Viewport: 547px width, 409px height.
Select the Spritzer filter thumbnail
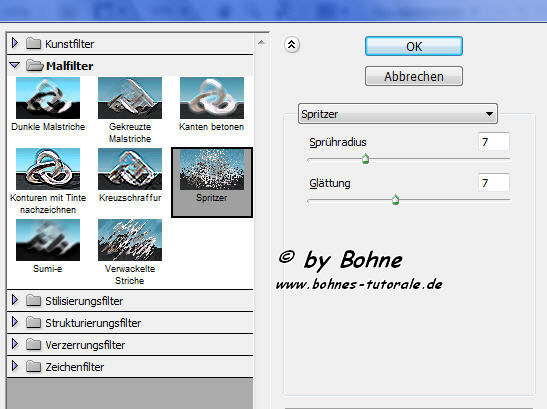(x=212, y=170)
